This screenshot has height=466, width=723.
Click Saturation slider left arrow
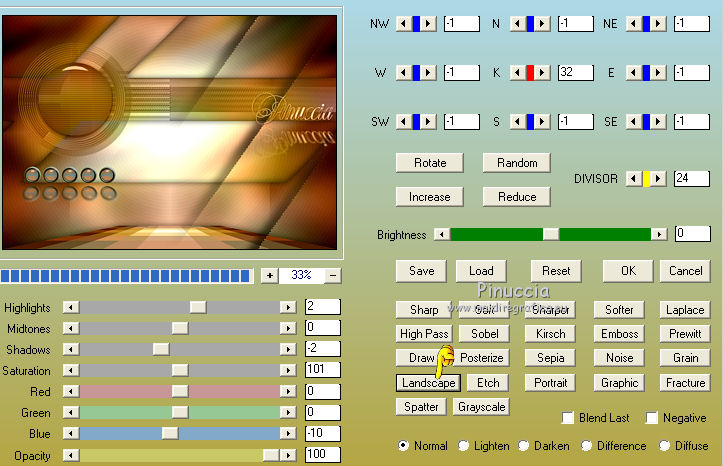[71, 370]
